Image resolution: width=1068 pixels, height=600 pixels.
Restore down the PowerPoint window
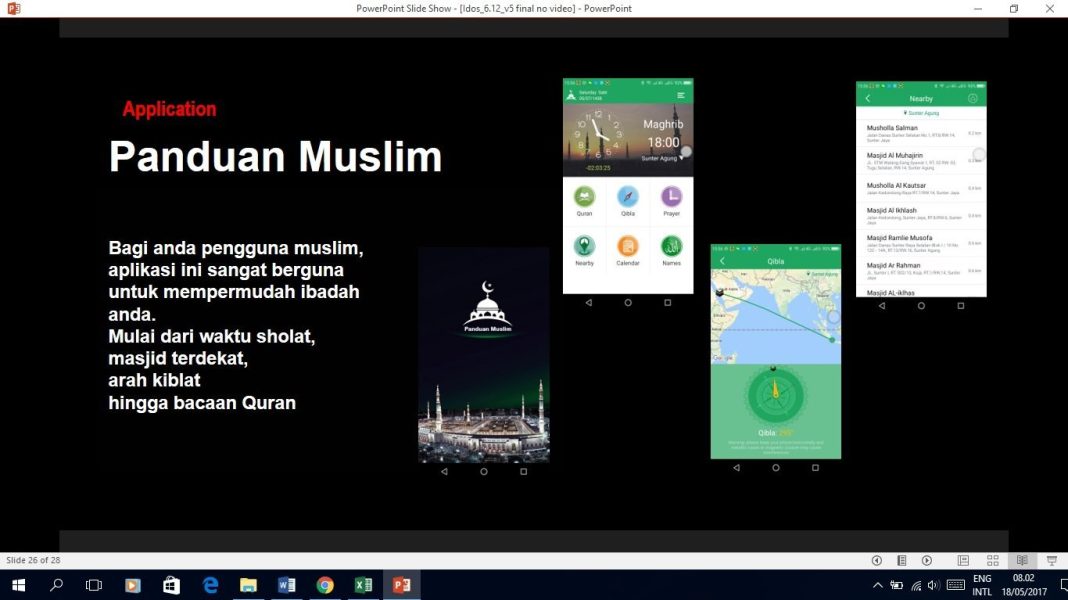1014,8
